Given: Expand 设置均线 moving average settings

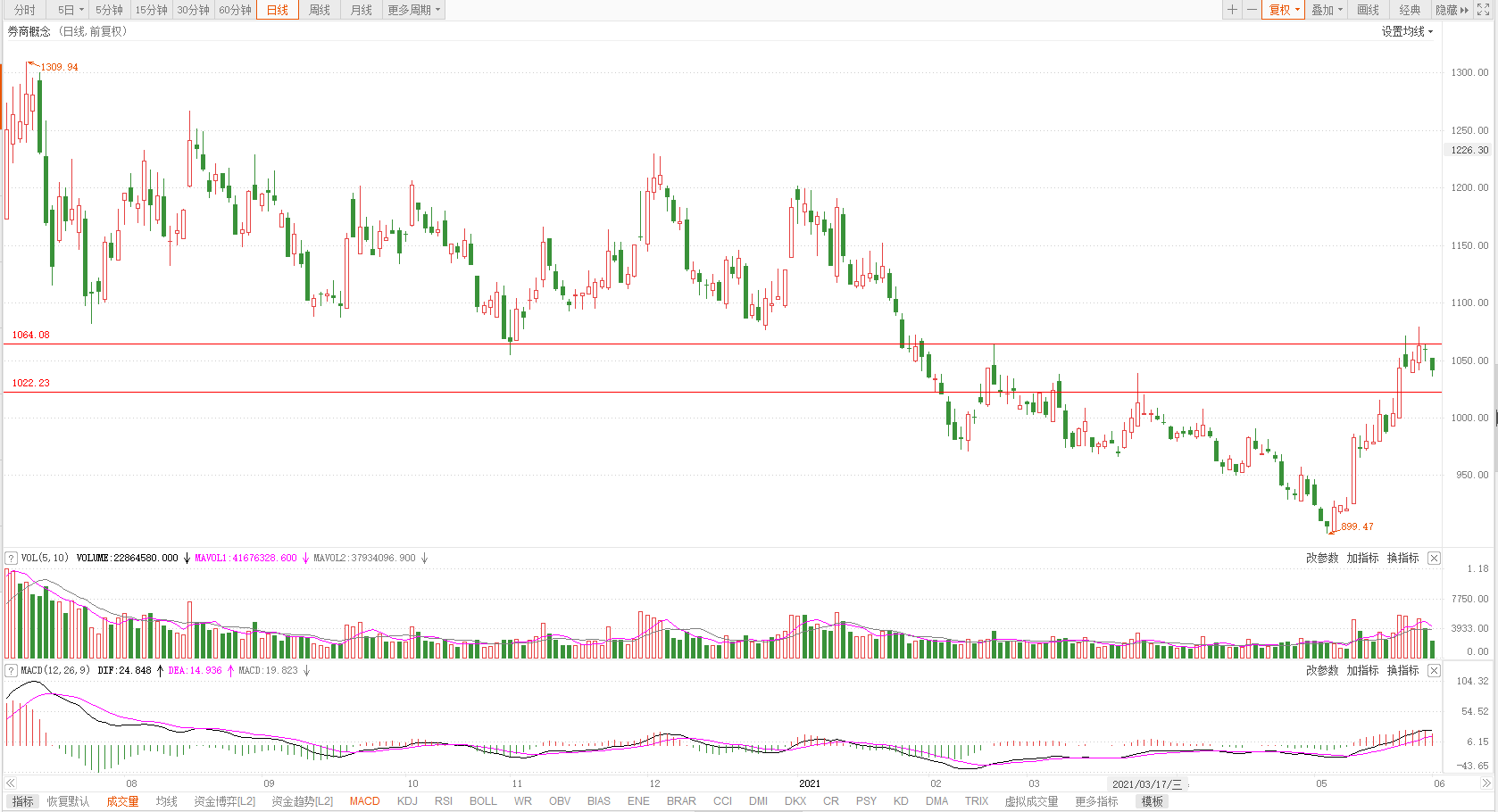Looking at the screenshot, I should click(x=1407, y=31).
